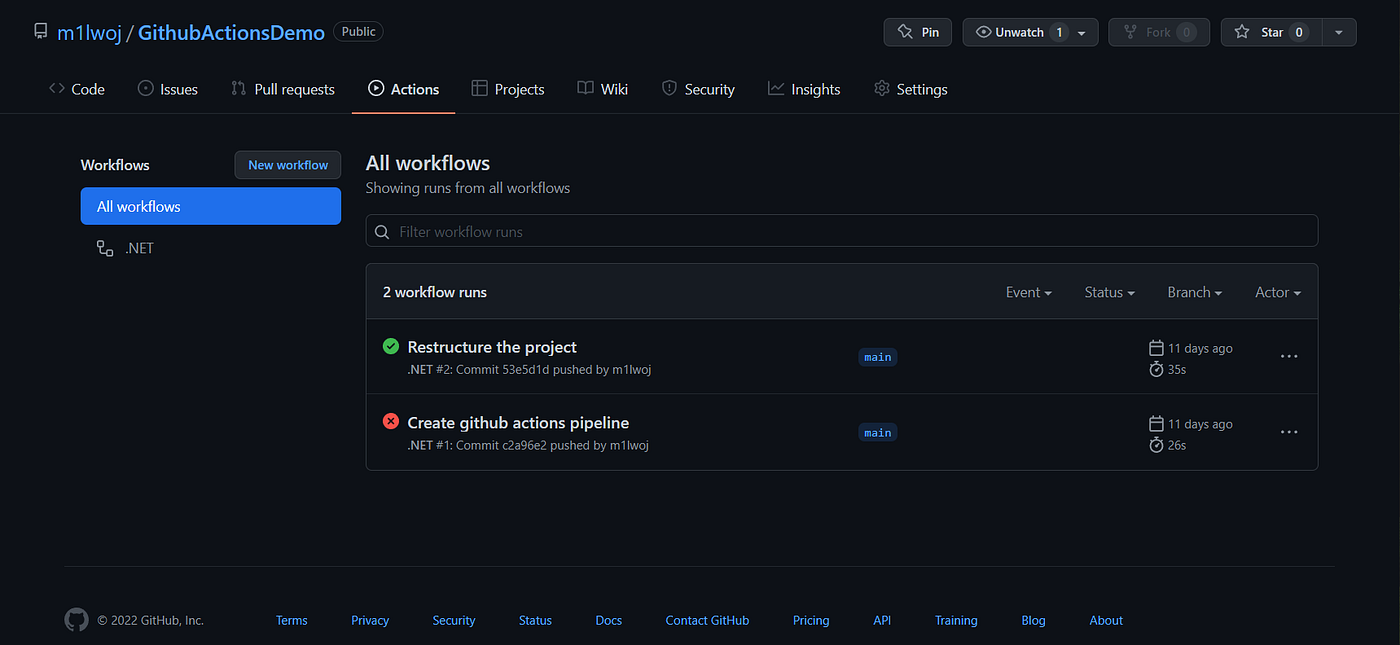
Task: Click the GitHub logo in the footer
Action: (76, 620)
